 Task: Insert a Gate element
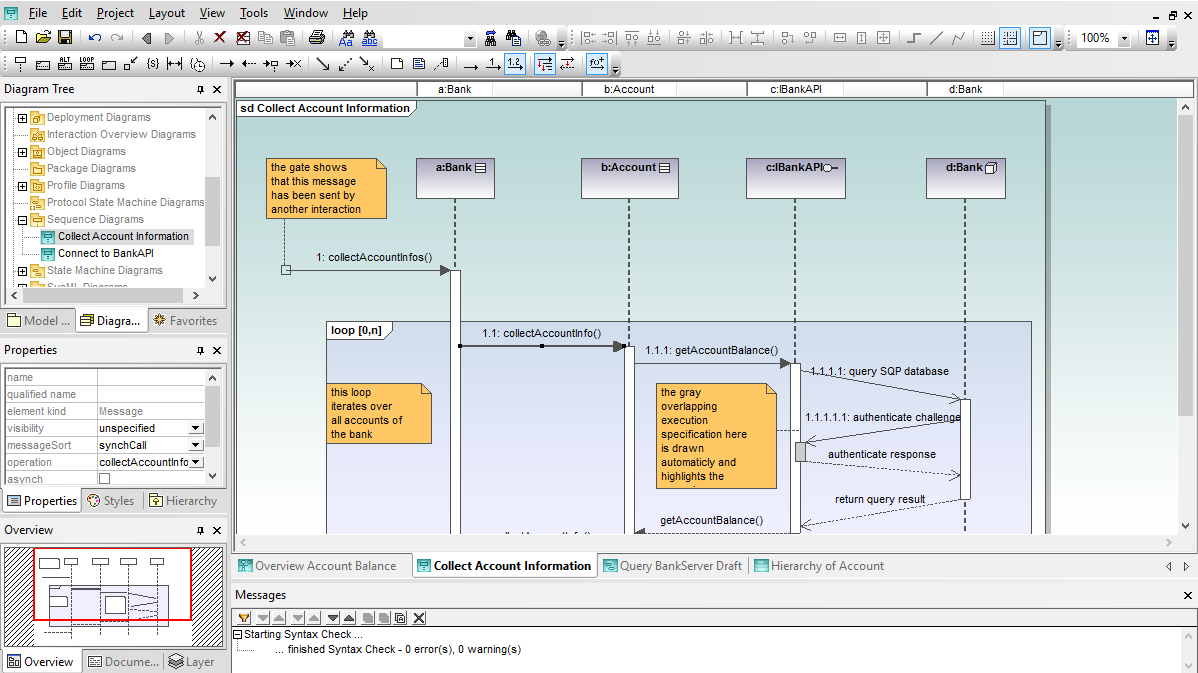point(131,64)
